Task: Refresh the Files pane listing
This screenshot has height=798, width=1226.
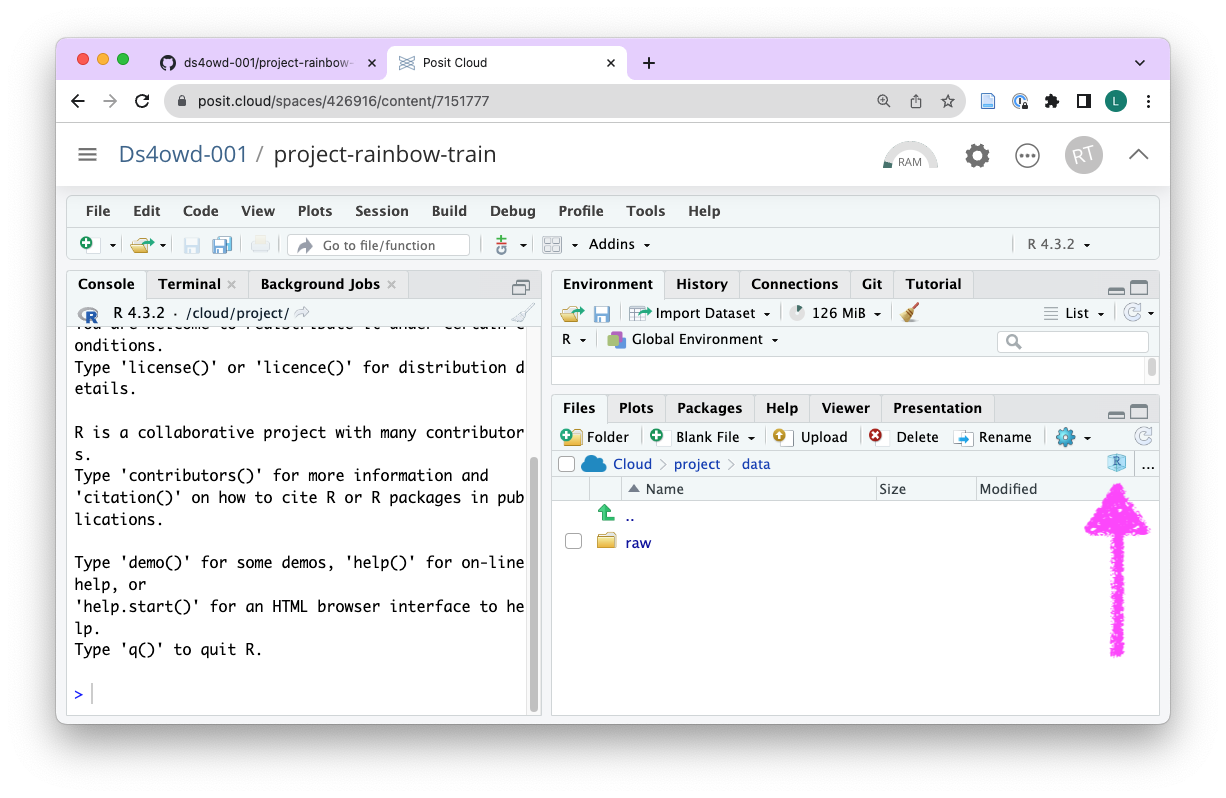Action: tap(1143, 437)
